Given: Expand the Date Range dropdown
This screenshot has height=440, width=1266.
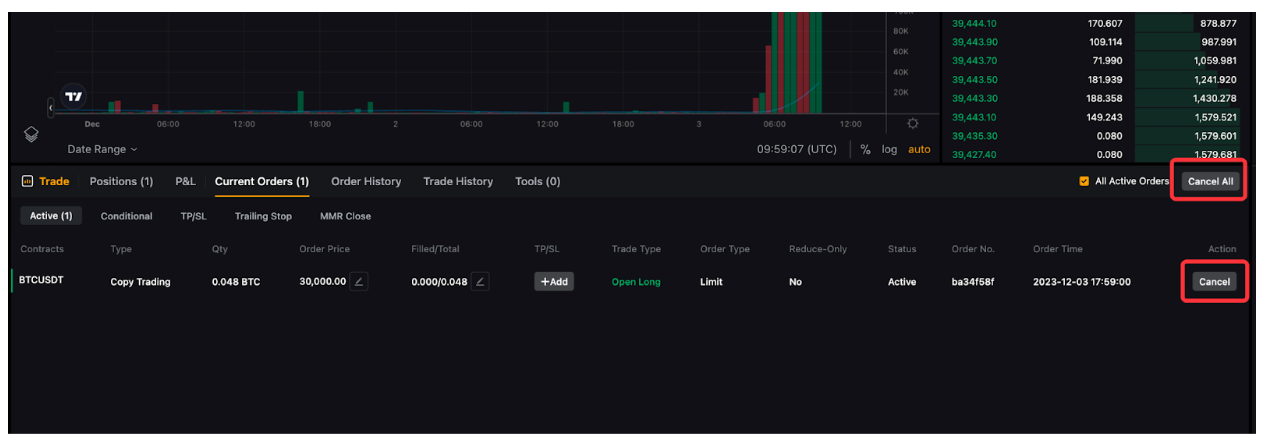Looking at the screenshot, I should tap(102, 149).
